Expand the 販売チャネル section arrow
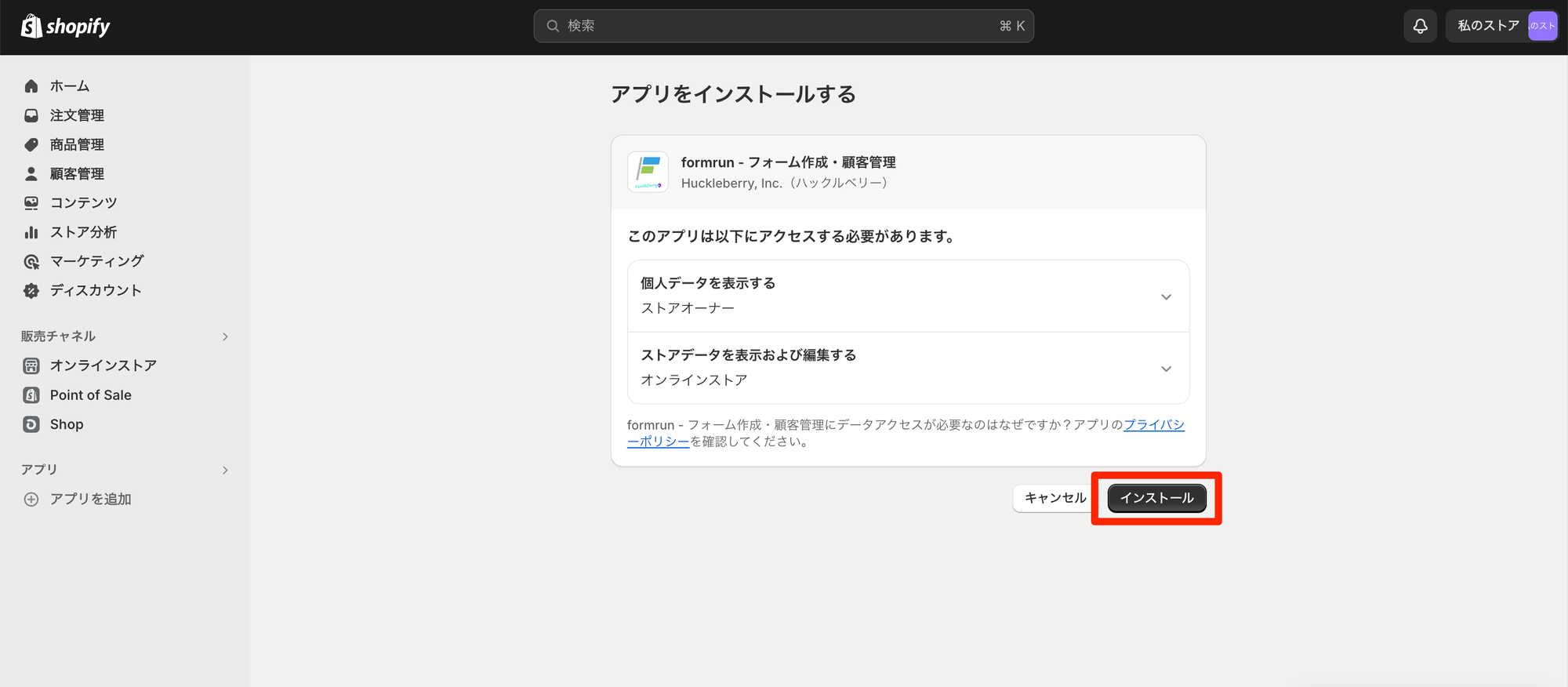The height and width of the screenshot is (687, 1568). point(225,336)
